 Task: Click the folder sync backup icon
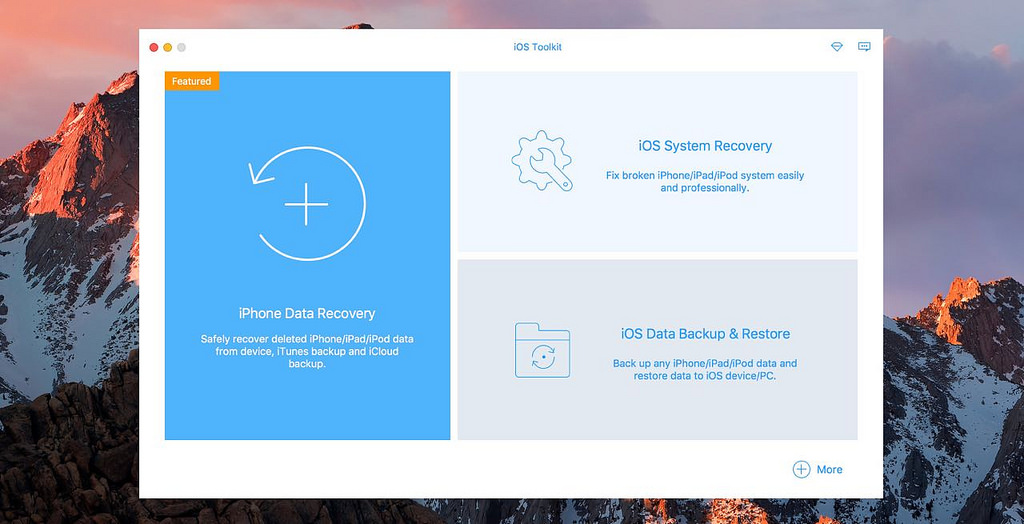coord(542,349)
